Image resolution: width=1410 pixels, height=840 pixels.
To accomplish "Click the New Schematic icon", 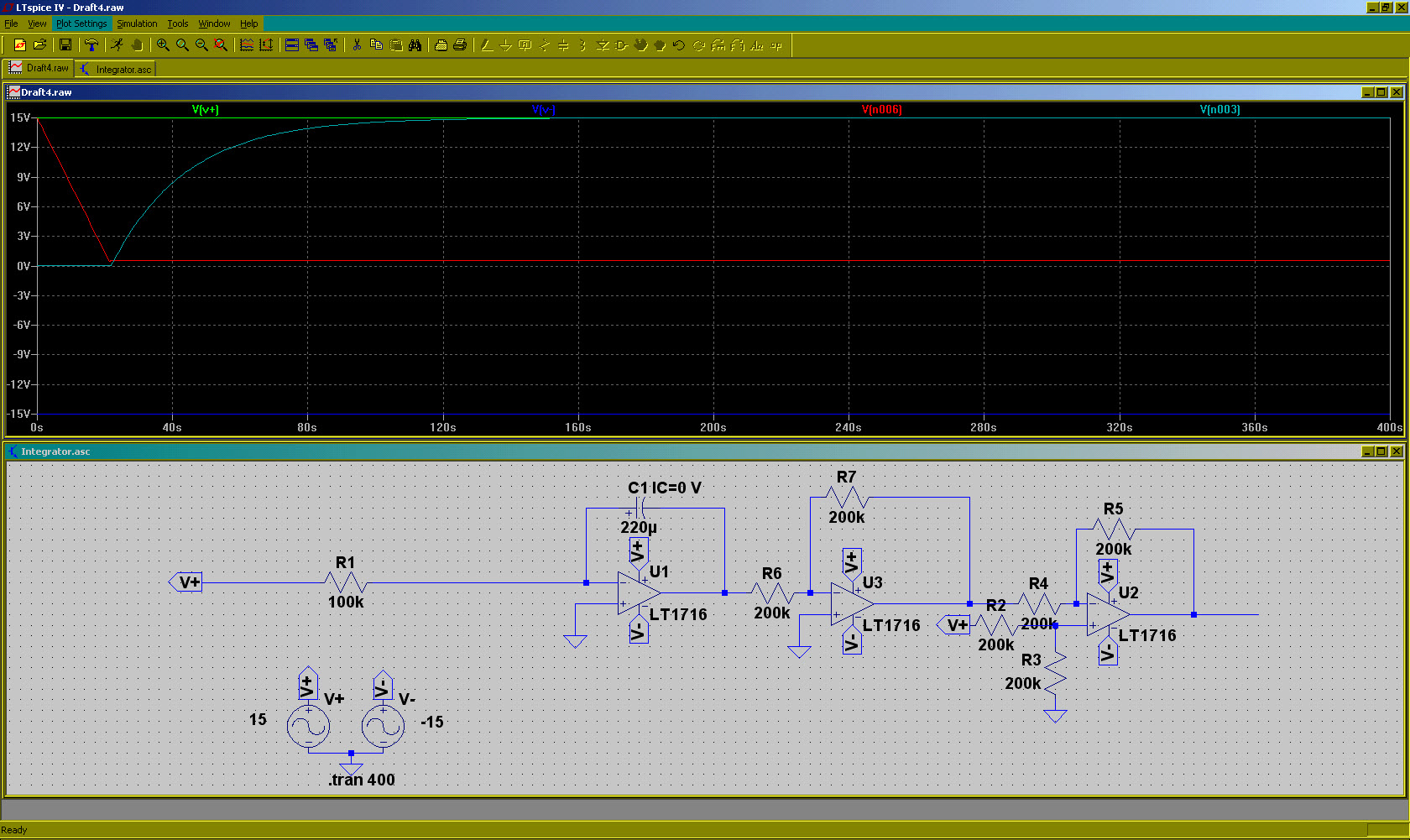I will pos(20,45).
